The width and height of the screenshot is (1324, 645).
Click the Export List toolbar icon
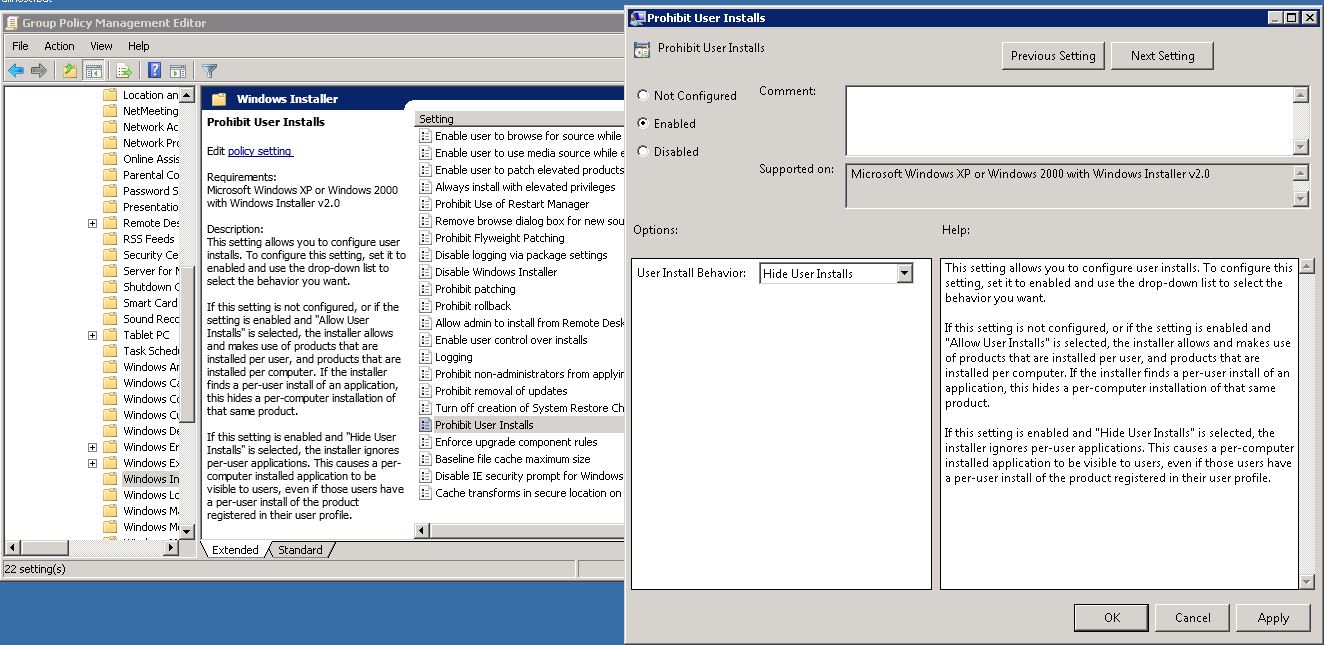point(124,70)
